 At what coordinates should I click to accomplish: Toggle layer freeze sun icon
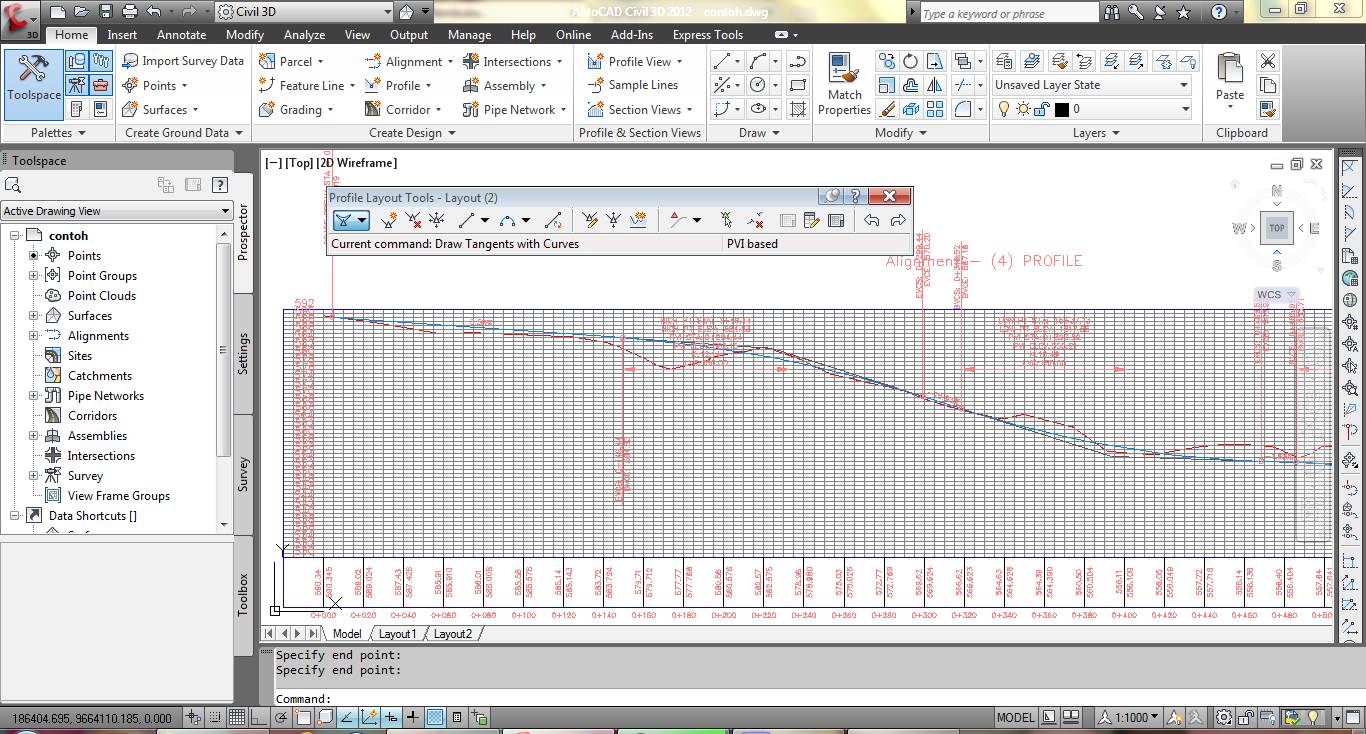click(1022, 109)
